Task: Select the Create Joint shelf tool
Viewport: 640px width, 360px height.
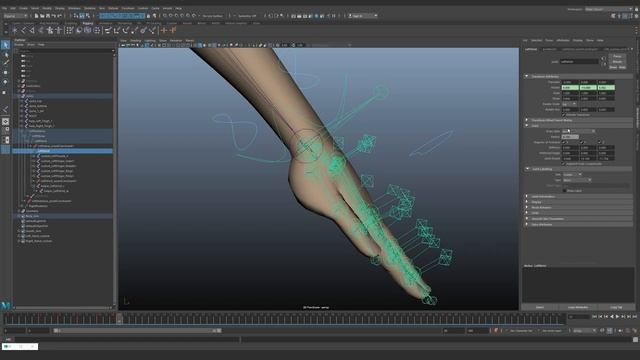Action: pyautogui.click(x=23, y=30)
